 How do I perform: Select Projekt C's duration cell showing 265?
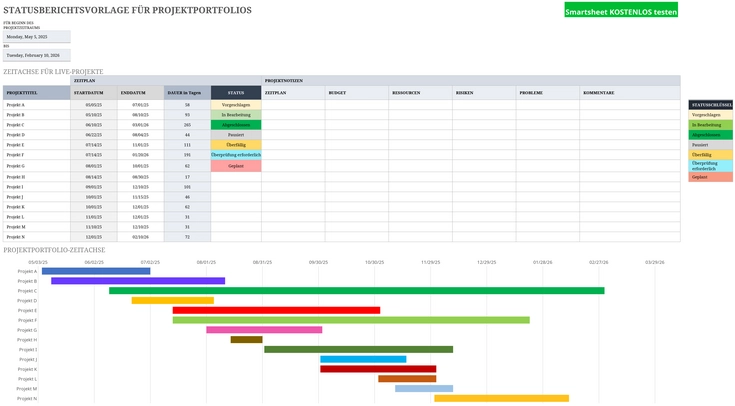coord(188,125)
